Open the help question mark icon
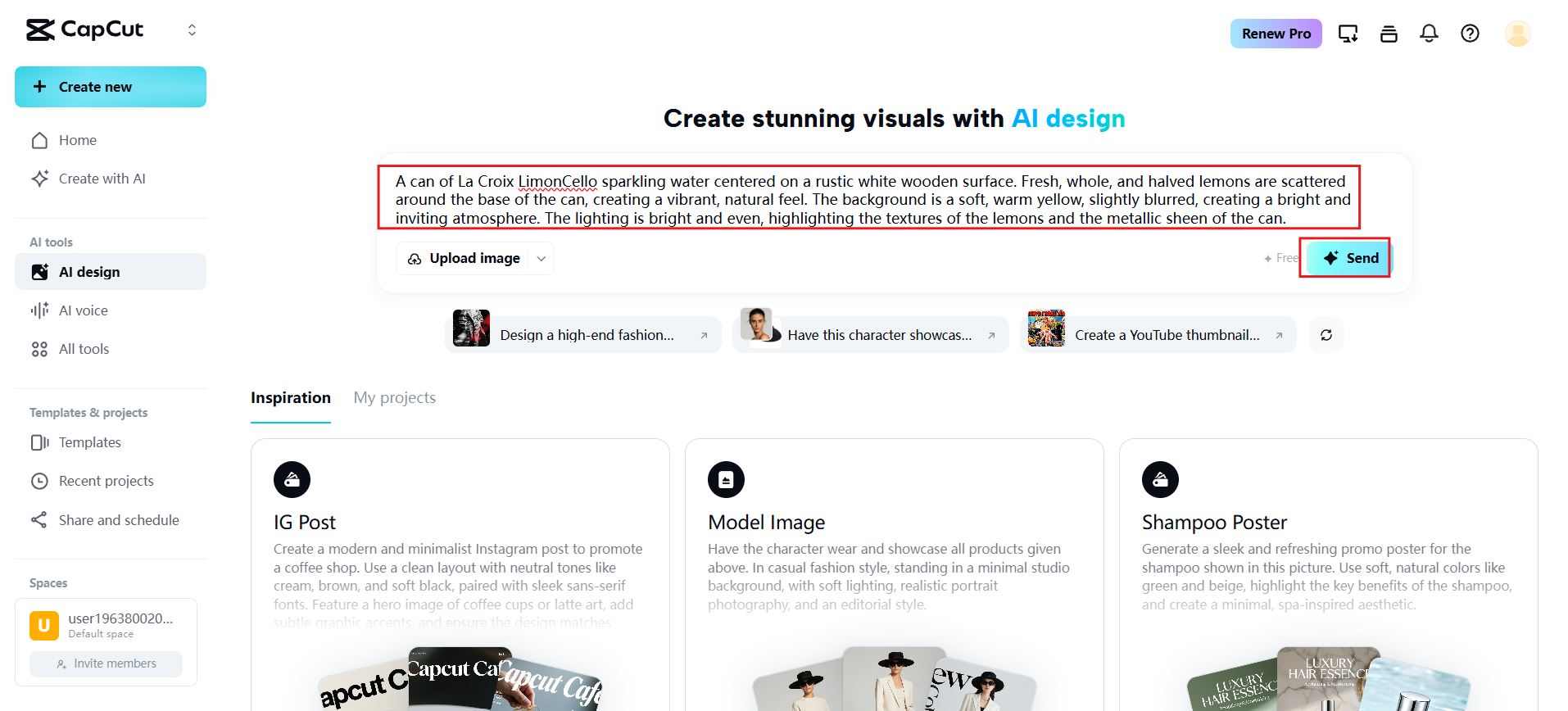 (1470, 34)
